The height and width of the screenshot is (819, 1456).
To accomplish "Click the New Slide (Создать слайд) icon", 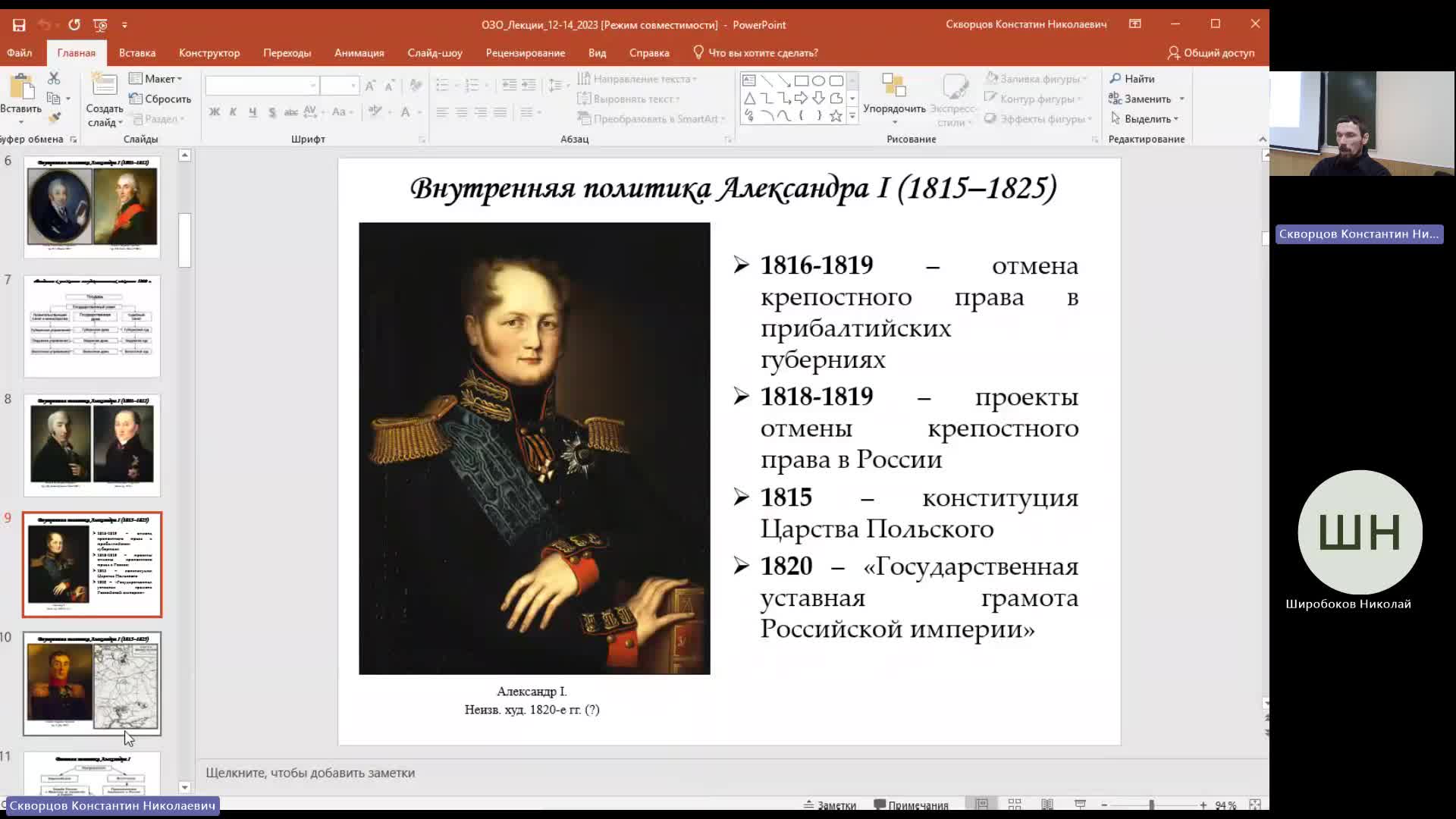I will [104, 85].
